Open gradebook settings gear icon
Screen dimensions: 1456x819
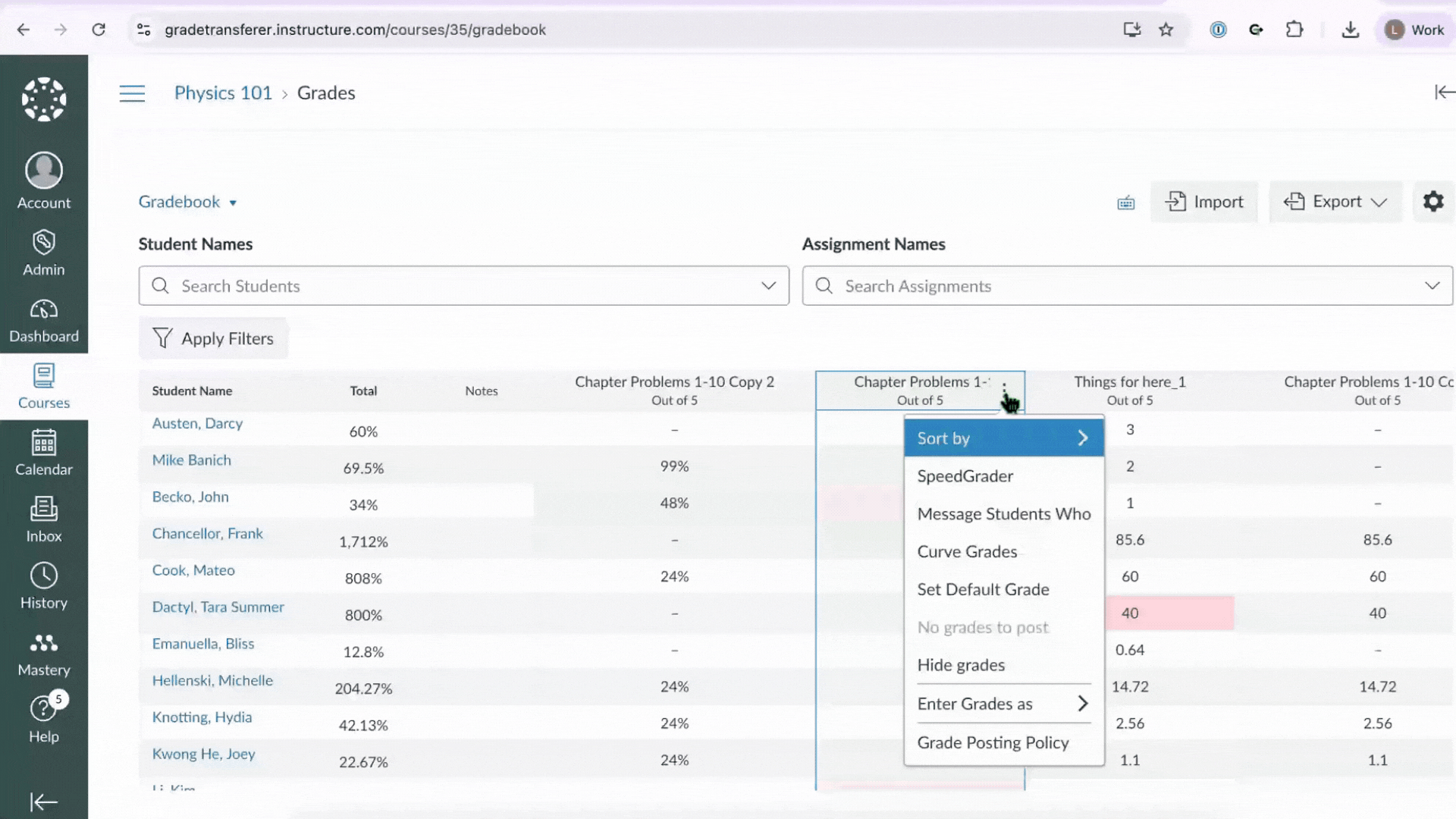point(1432,202)
